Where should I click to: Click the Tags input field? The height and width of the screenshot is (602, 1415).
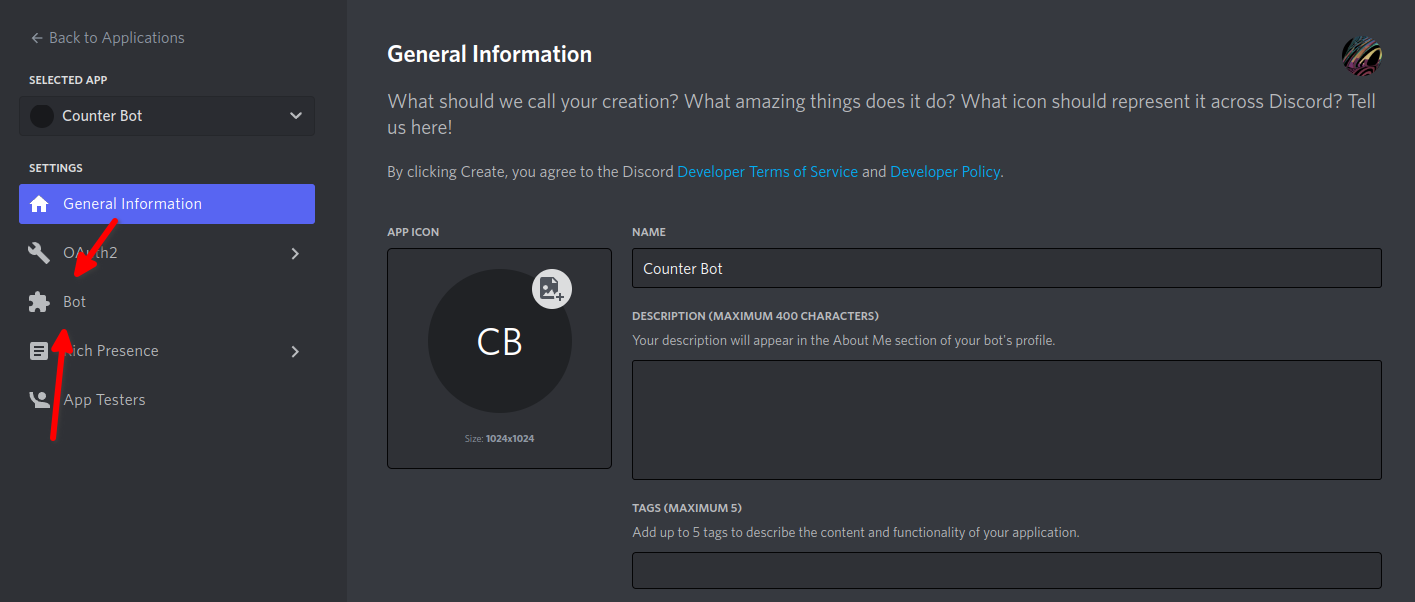click(1007, 570)
